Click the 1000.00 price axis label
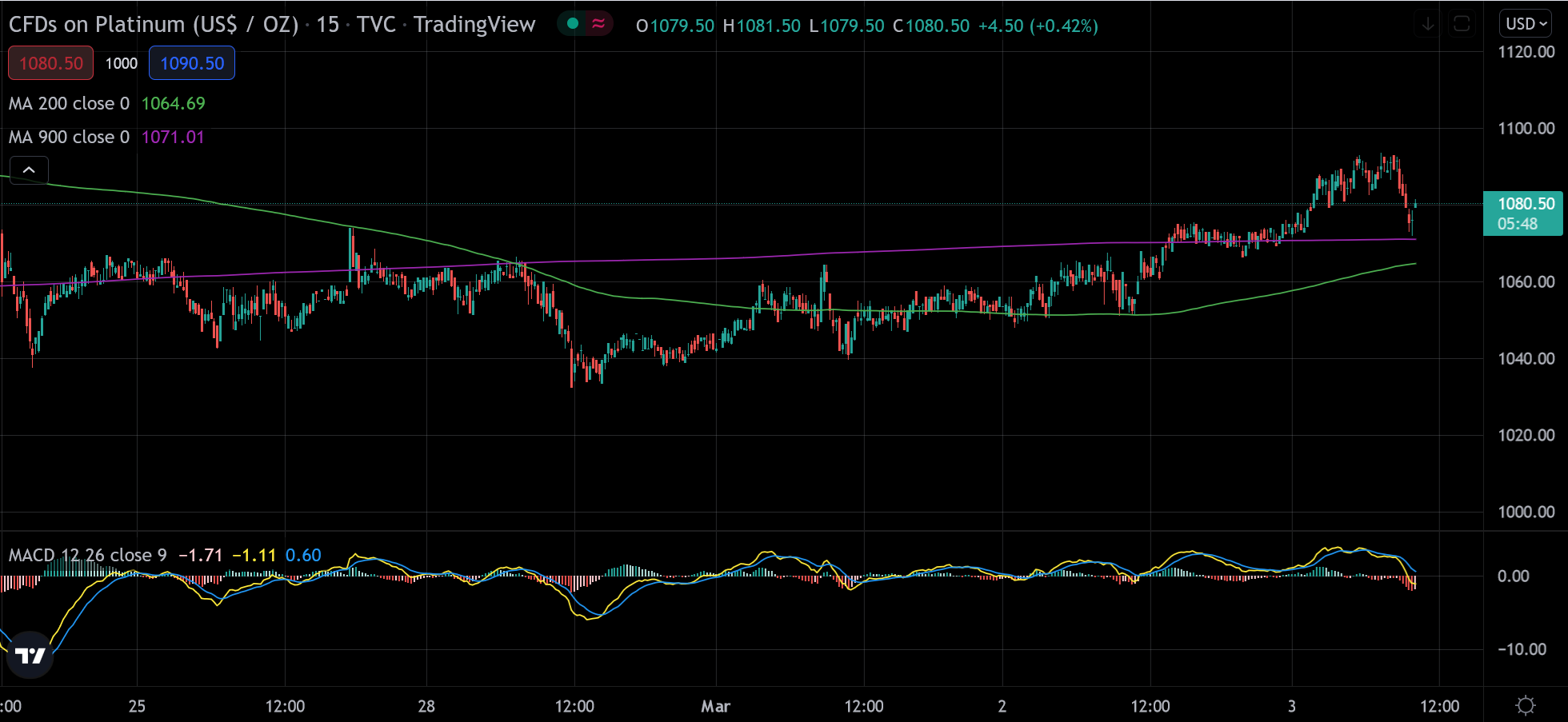This screenshot has width=1568, height=722. point(1526,513)
